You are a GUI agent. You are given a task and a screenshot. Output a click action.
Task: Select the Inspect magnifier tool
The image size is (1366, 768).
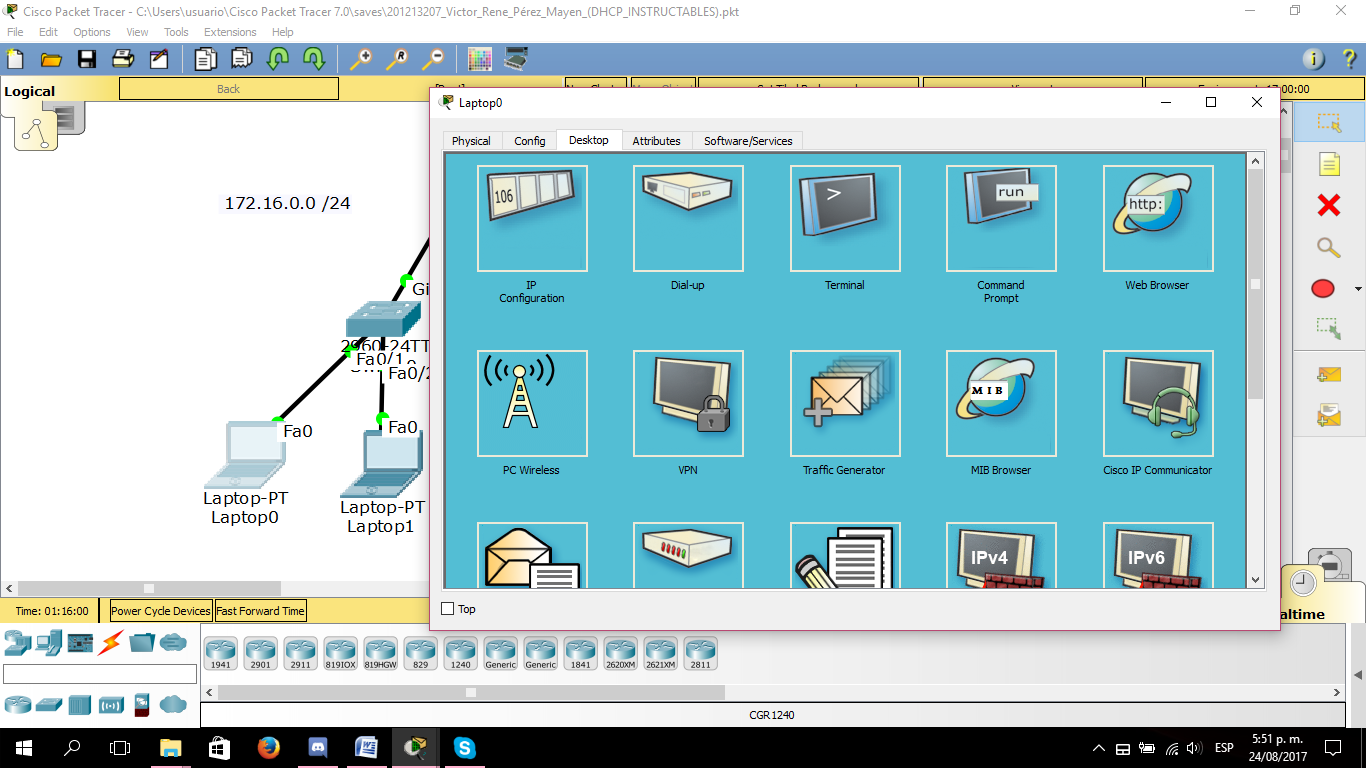coord(1329,248)
